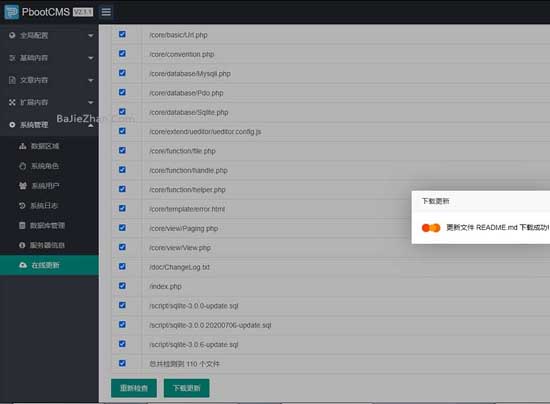Open 数据库管理 via its database icon

pos(22,225)
